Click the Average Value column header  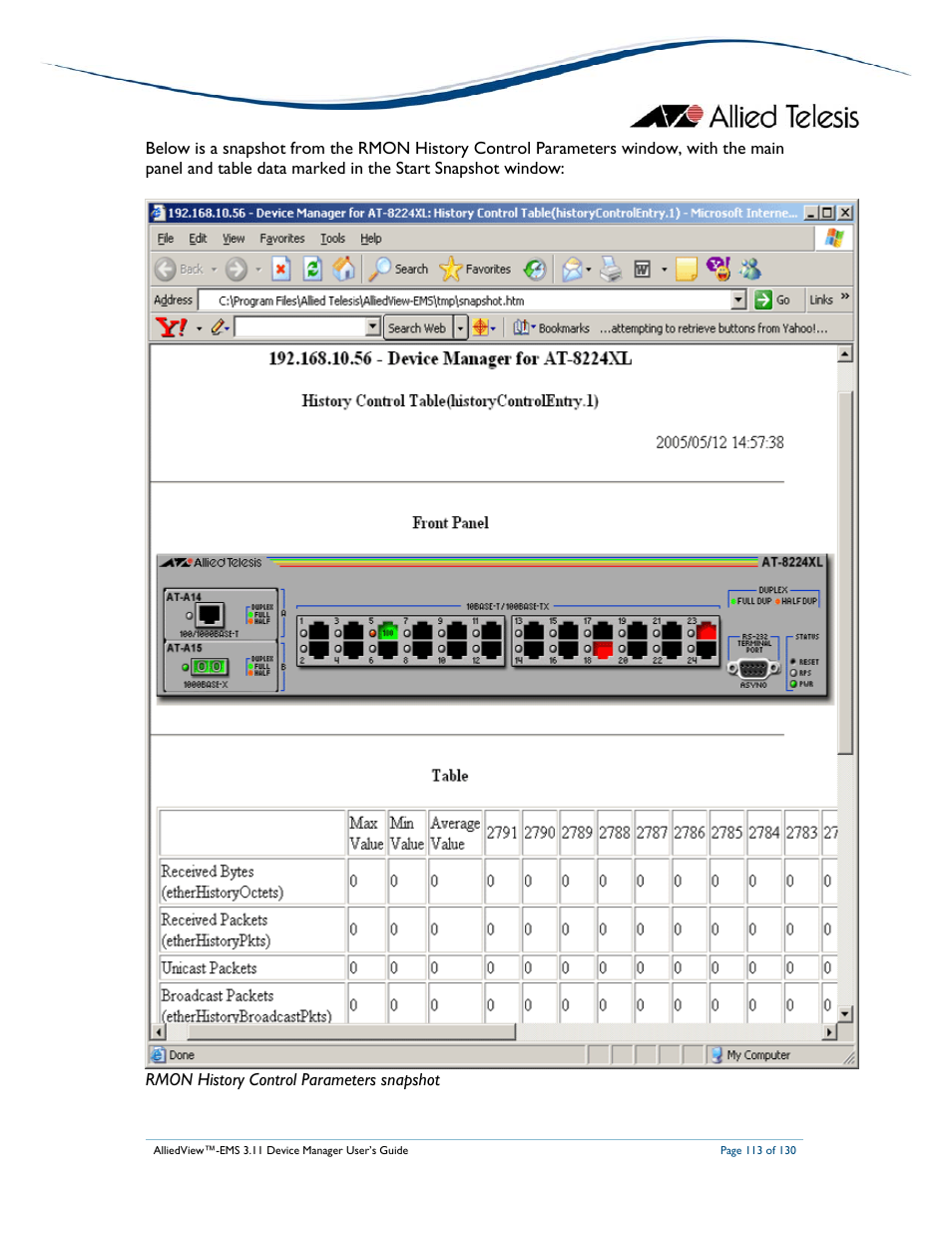455,834
